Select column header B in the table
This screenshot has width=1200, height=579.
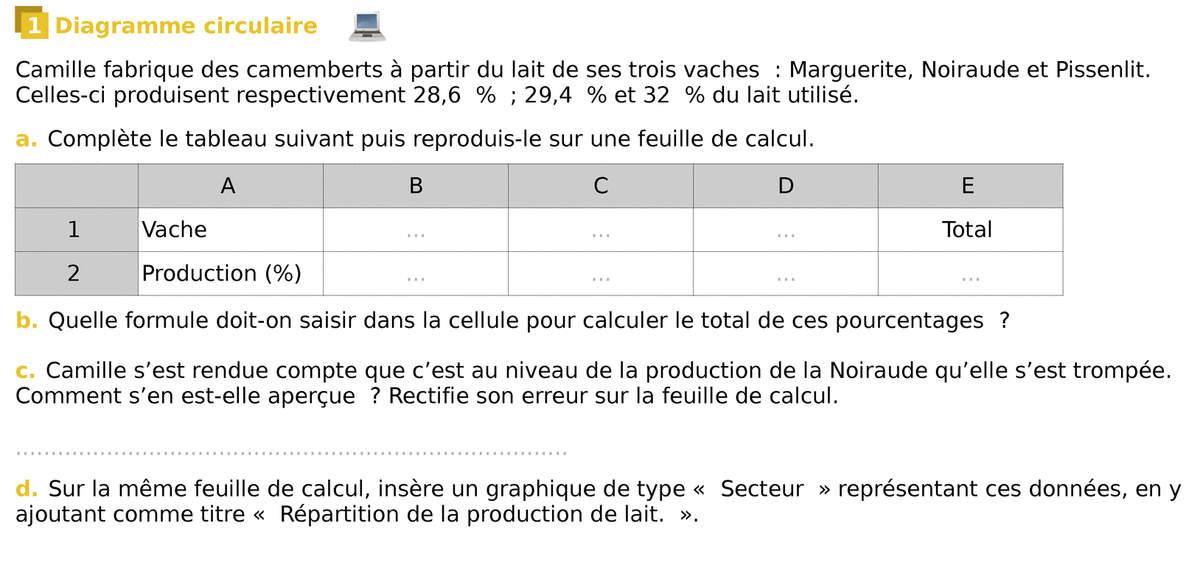coord(416,185)
